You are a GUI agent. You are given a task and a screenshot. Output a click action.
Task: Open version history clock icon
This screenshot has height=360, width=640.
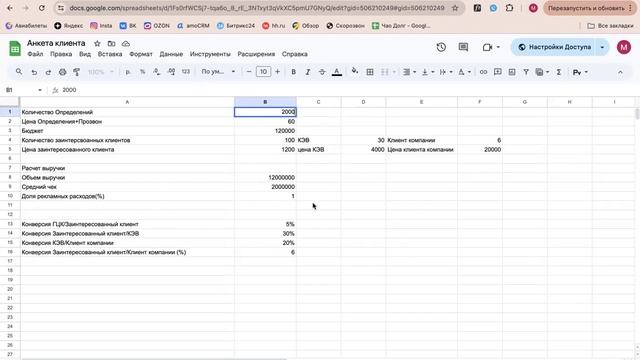pyautogui.click(x=441, y=47)
